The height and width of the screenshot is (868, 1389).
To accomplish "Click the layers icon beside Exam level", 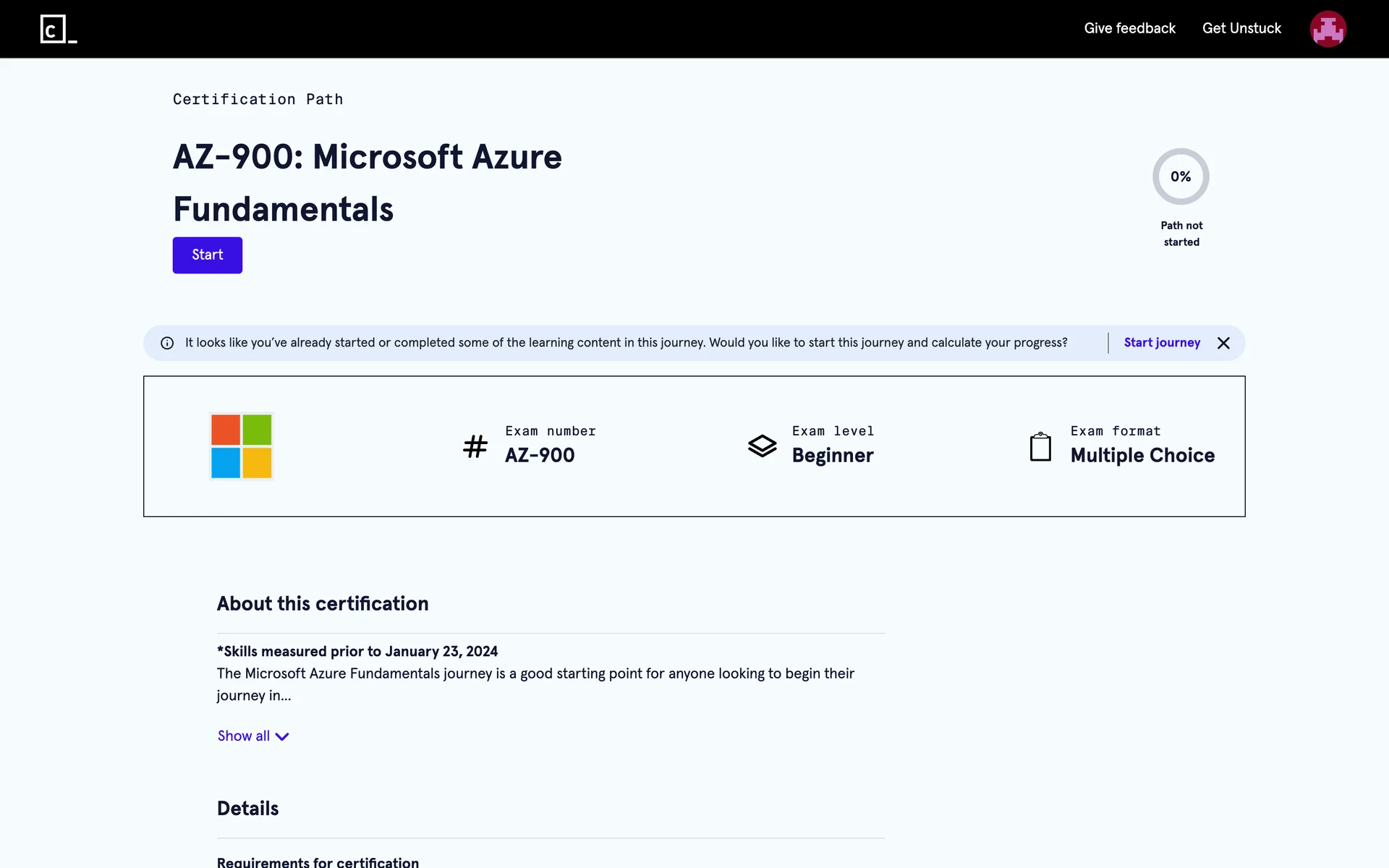I will tap(762, 446).
